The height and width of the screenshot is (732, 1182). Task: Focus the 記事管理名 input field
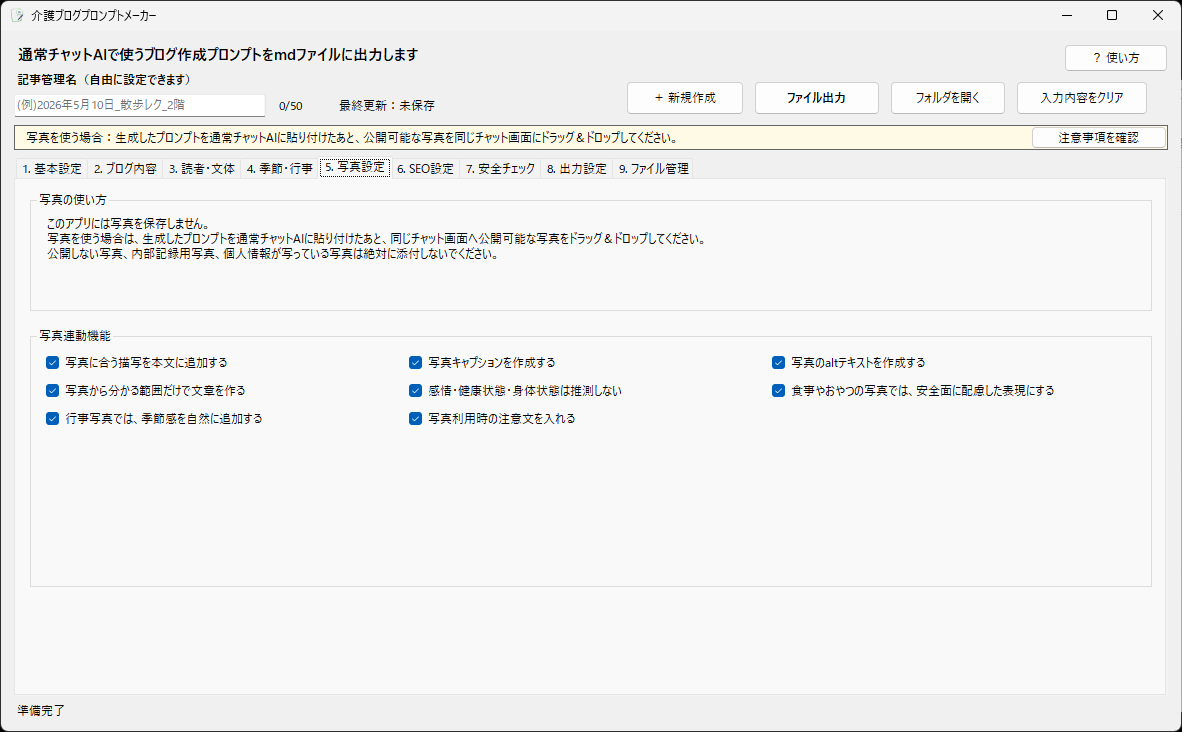[x=140, y=106]
